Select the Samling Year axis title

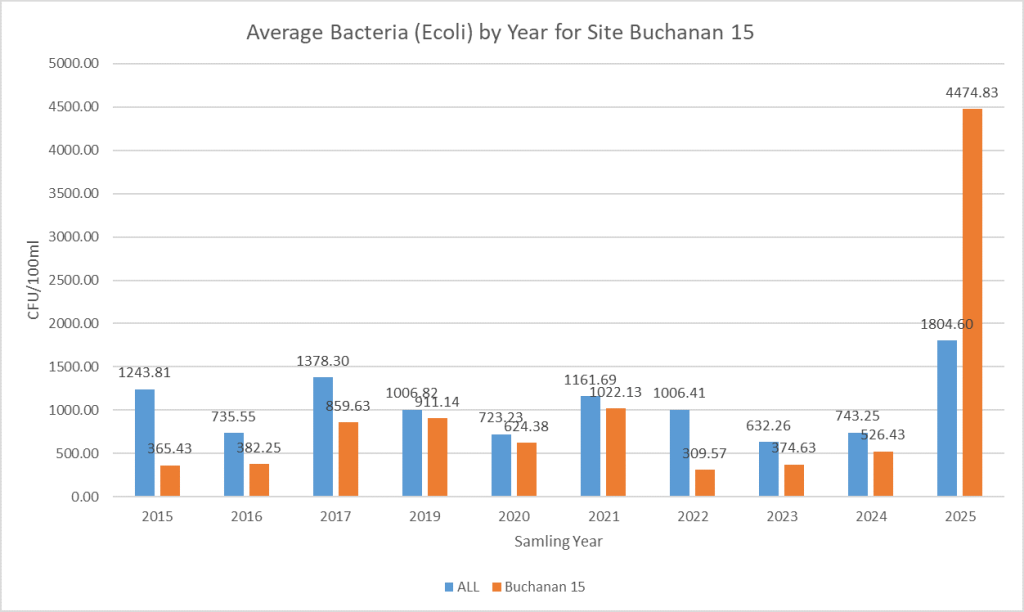[558, 541]
